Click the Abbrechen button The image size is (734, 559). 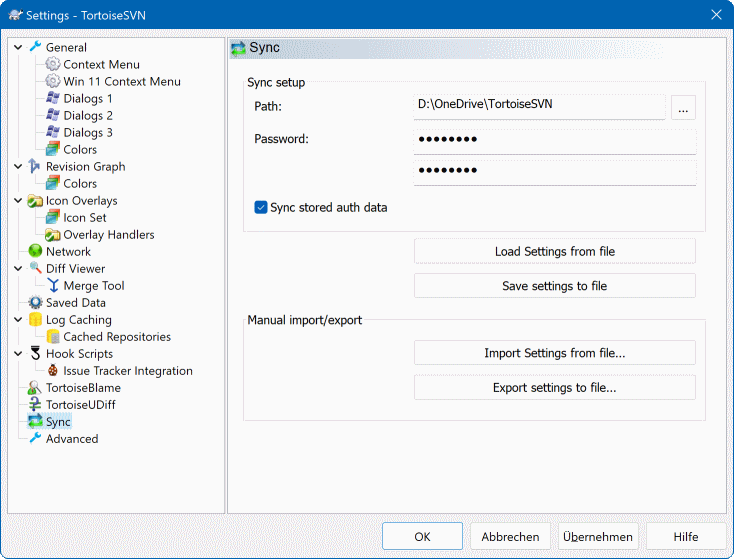(510, 536)
